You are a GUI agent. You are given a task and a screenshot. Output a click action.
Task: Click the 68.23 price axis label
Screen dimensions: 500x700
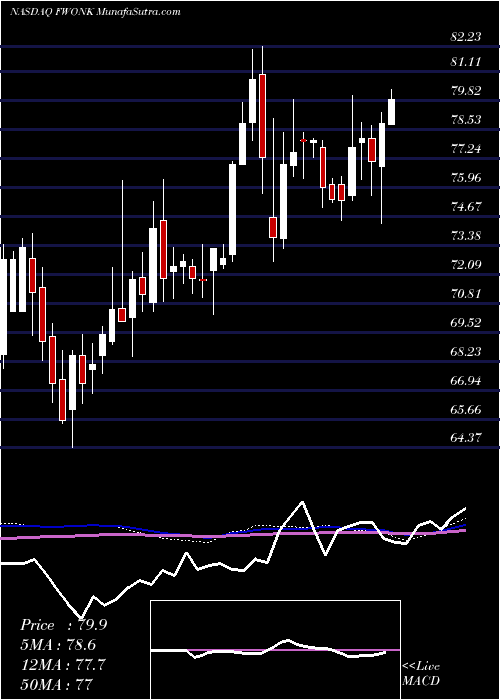(x=466, y=352)
